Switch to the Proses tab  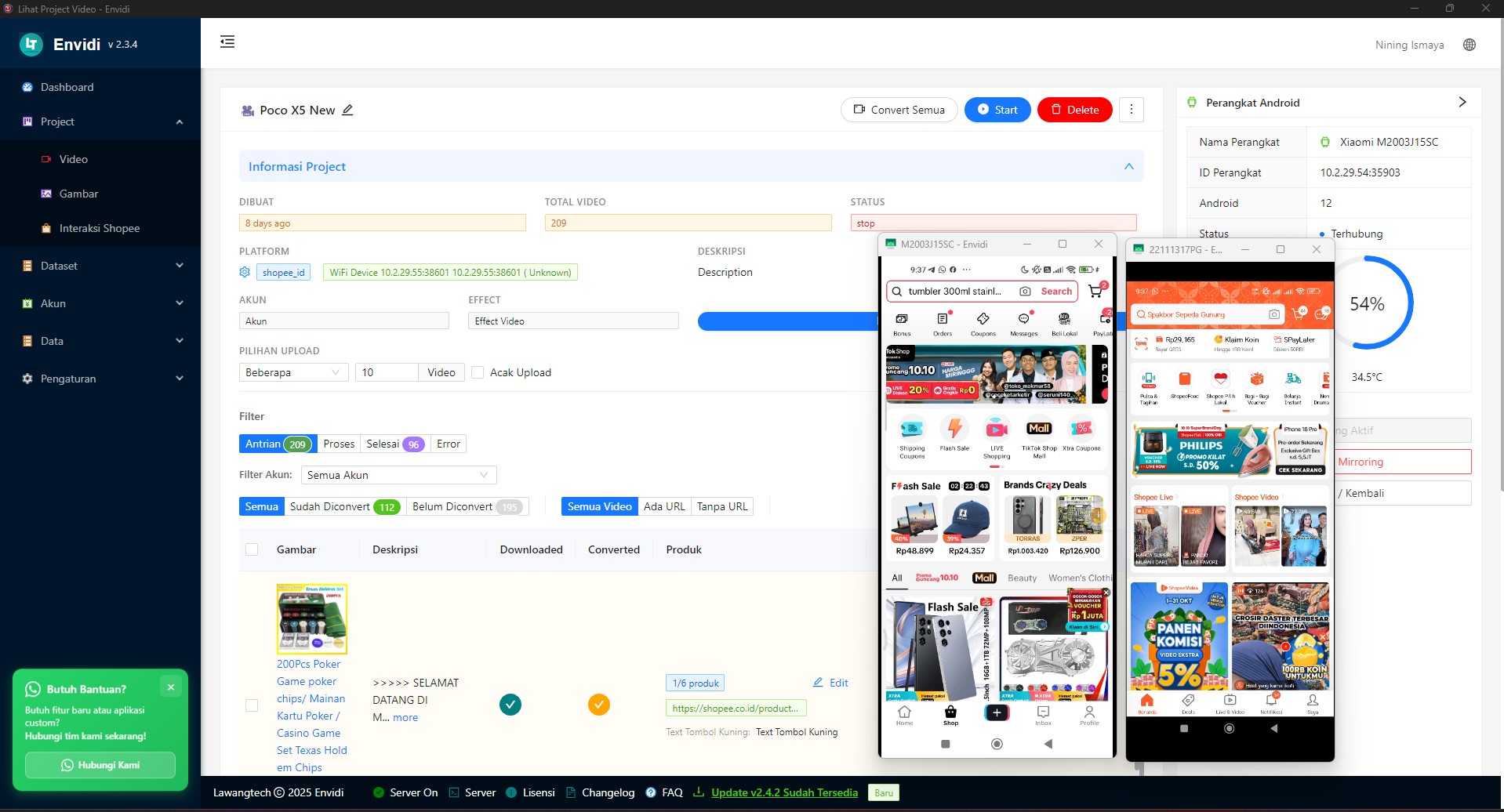click(x=339, y=444)
